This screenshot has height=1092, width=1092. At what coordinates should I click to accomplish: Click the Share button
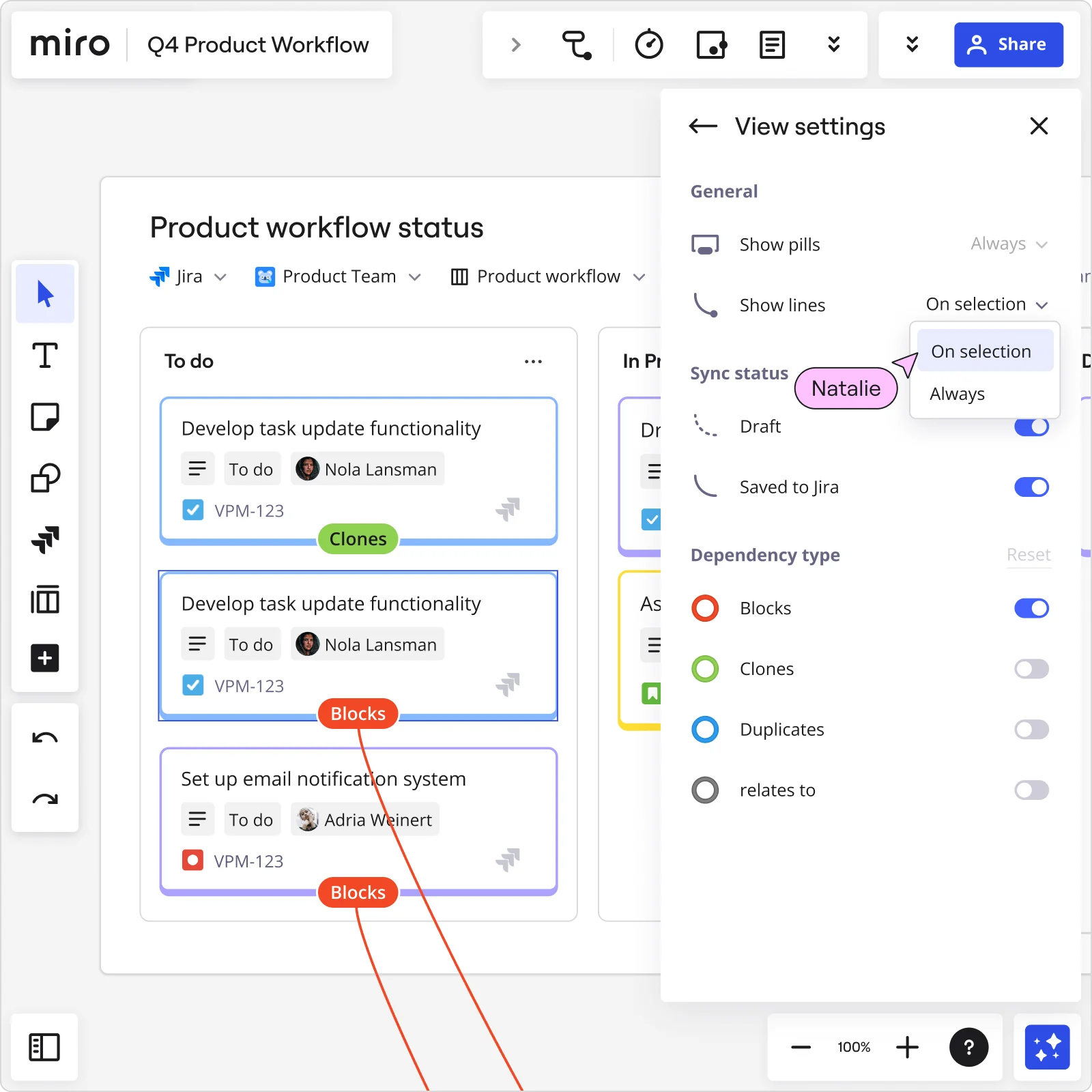(x=1009, y=45)
